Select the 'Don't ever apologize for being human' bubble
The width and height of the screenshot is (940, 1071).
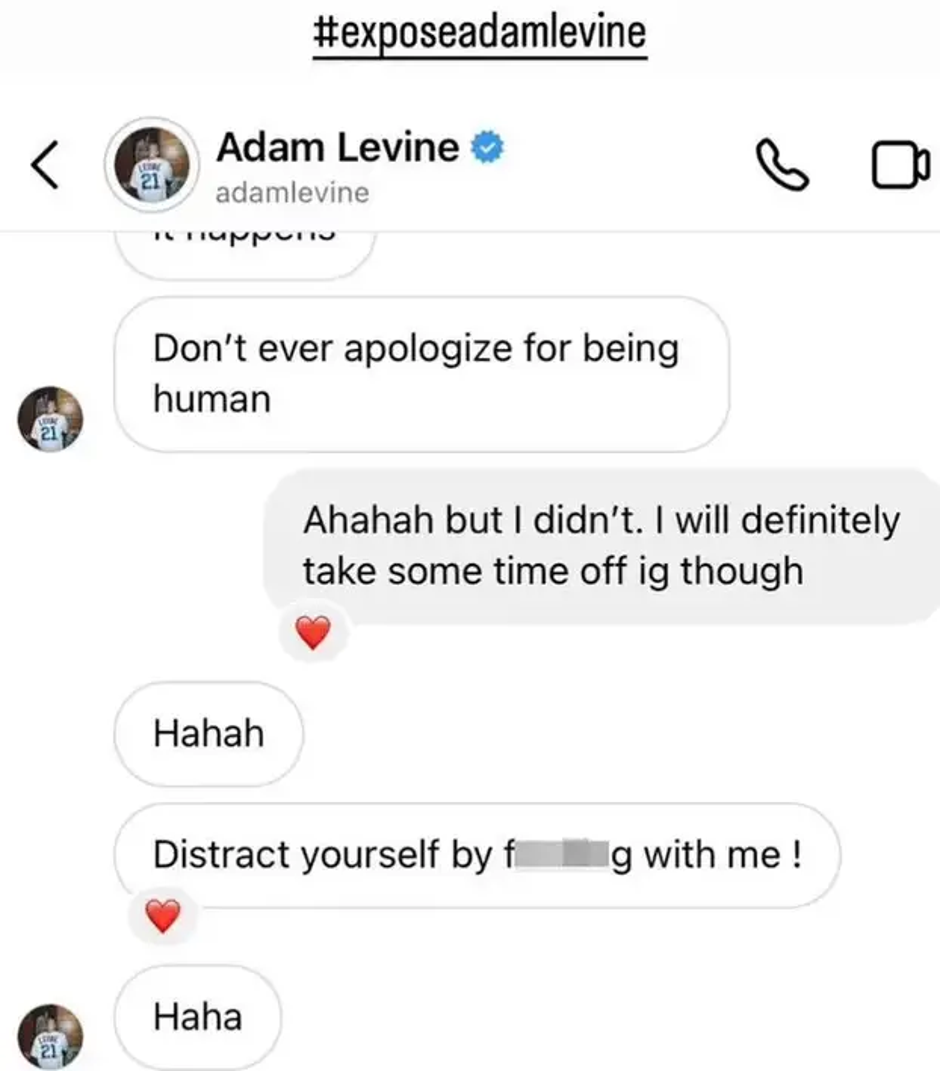pos(421,374)
